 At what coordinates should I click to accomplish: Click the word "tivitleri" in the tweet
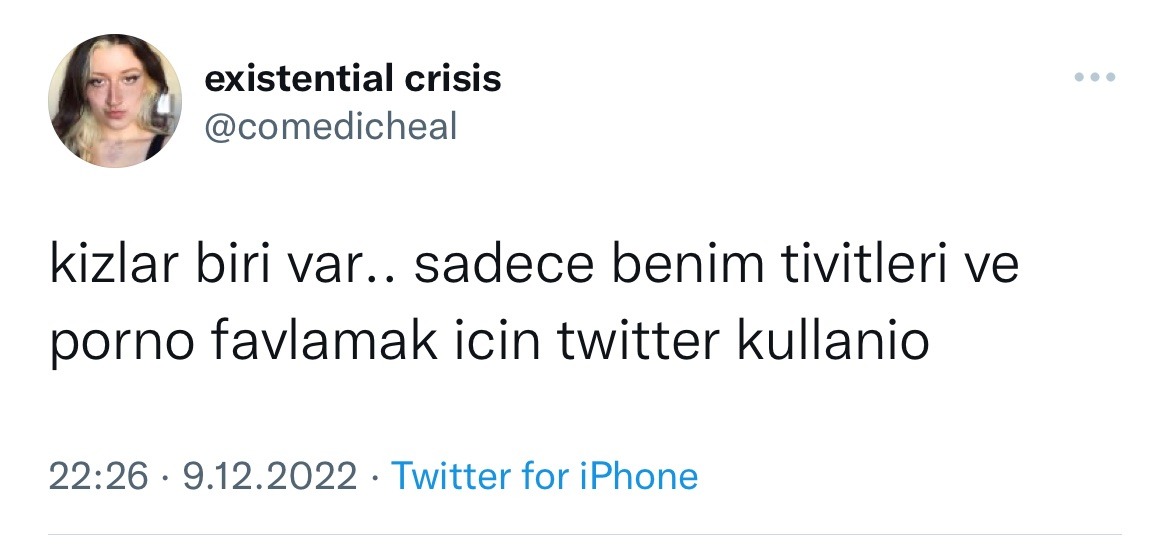(840, 269)
